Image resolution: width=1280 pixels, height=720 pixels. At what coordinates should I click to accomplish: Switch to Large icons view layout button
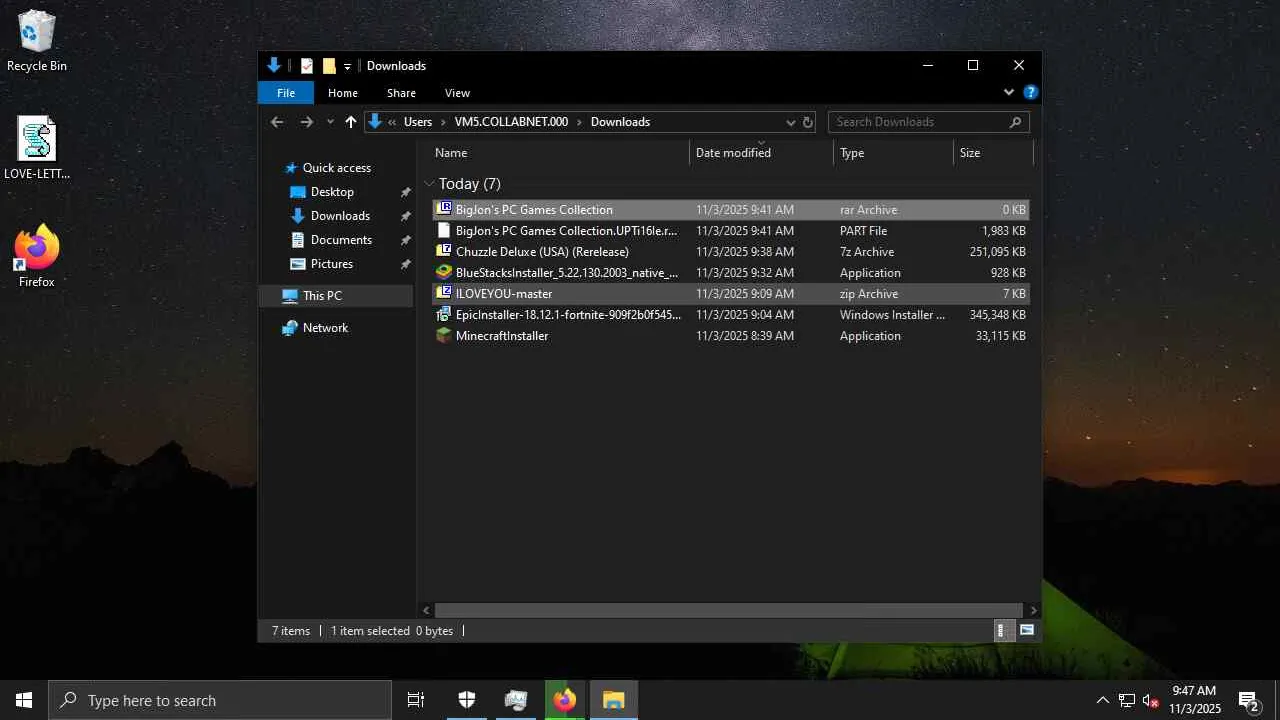point(1027,631)
